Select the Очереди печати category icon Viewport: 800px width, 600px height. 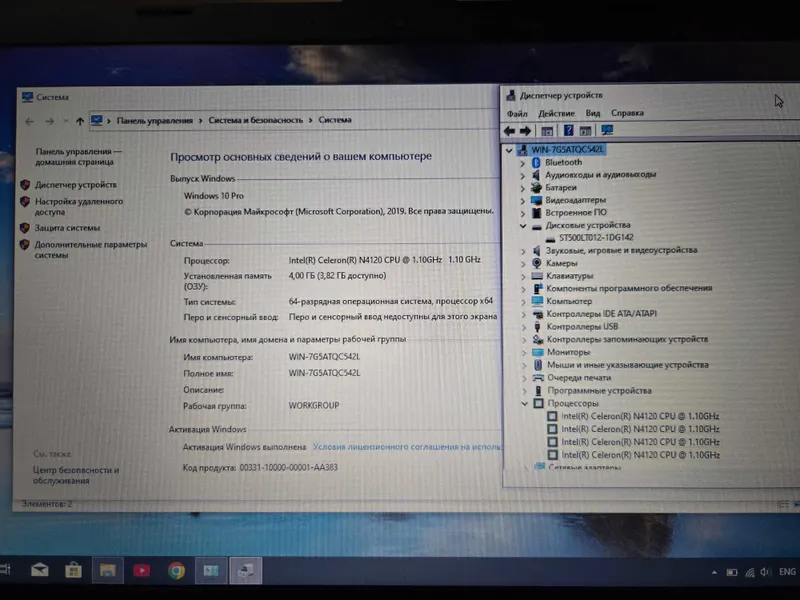tap(538, 378)
